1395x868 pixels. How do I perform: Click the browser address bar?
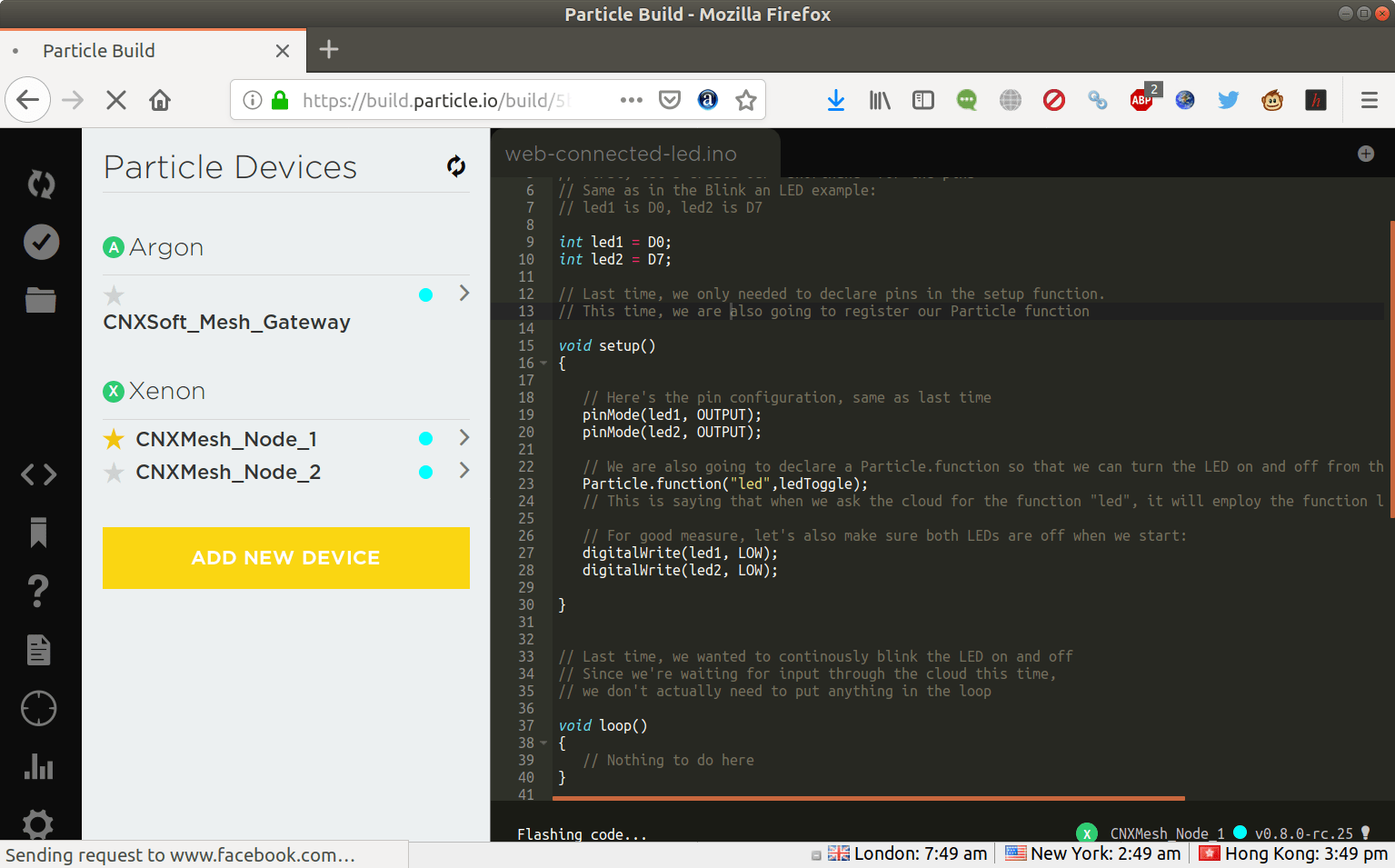tap(436, 100)
